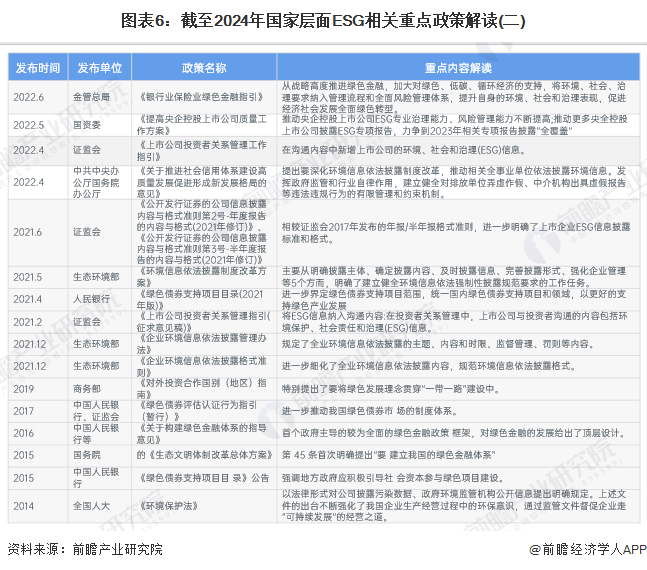Viewport: 647px width, 570px height.
Task: Select the date cell '2021.5'
Action: coord(28,277)
